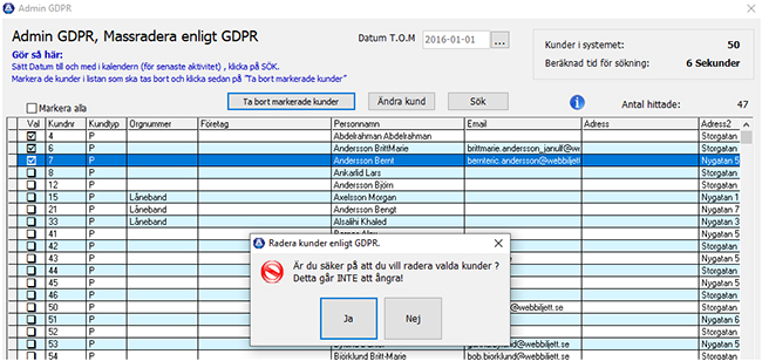This screenshot has height=361, width=762.
Task: Click Kunder i systemet value 50
Action: (x=733, y=45)
